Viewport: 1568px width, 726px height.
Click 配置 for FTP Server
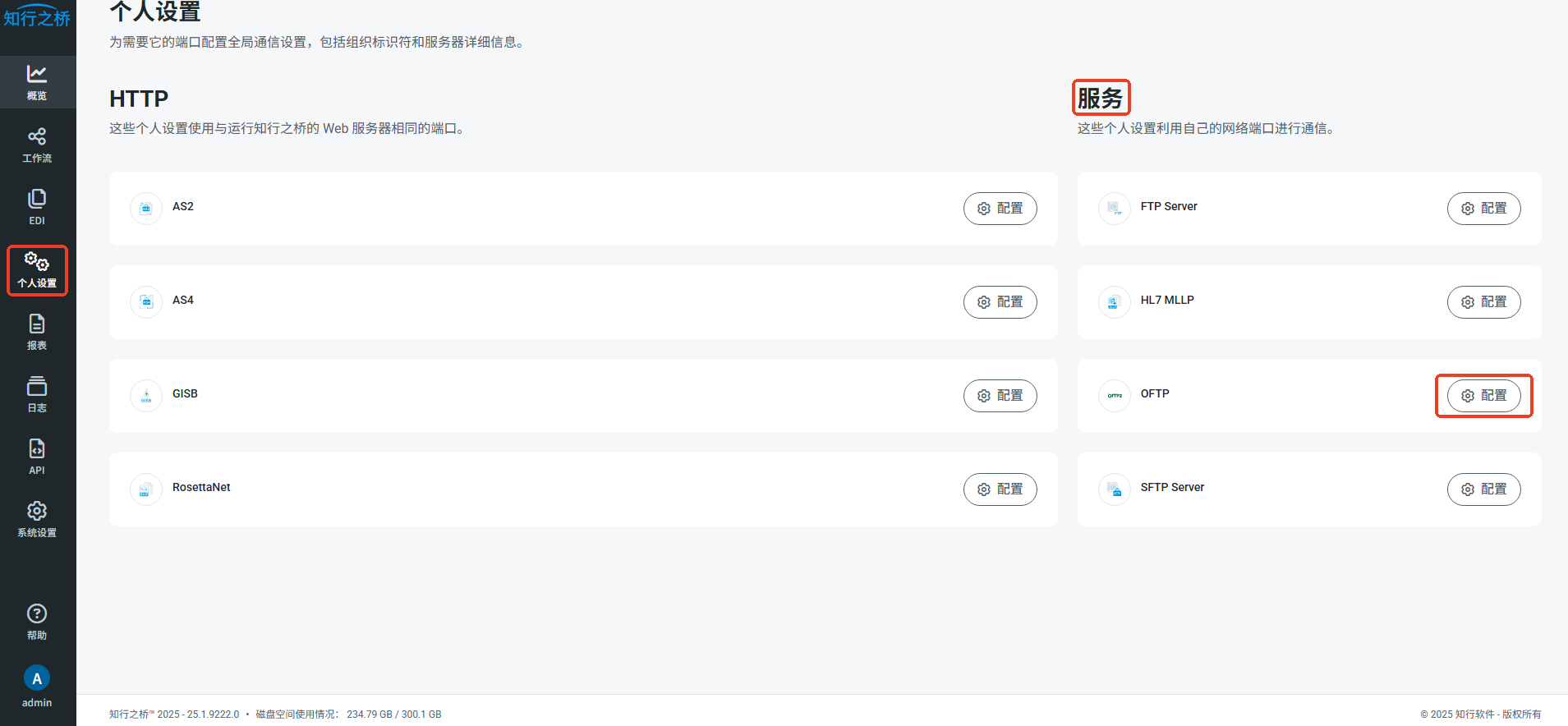(1483, 209)
